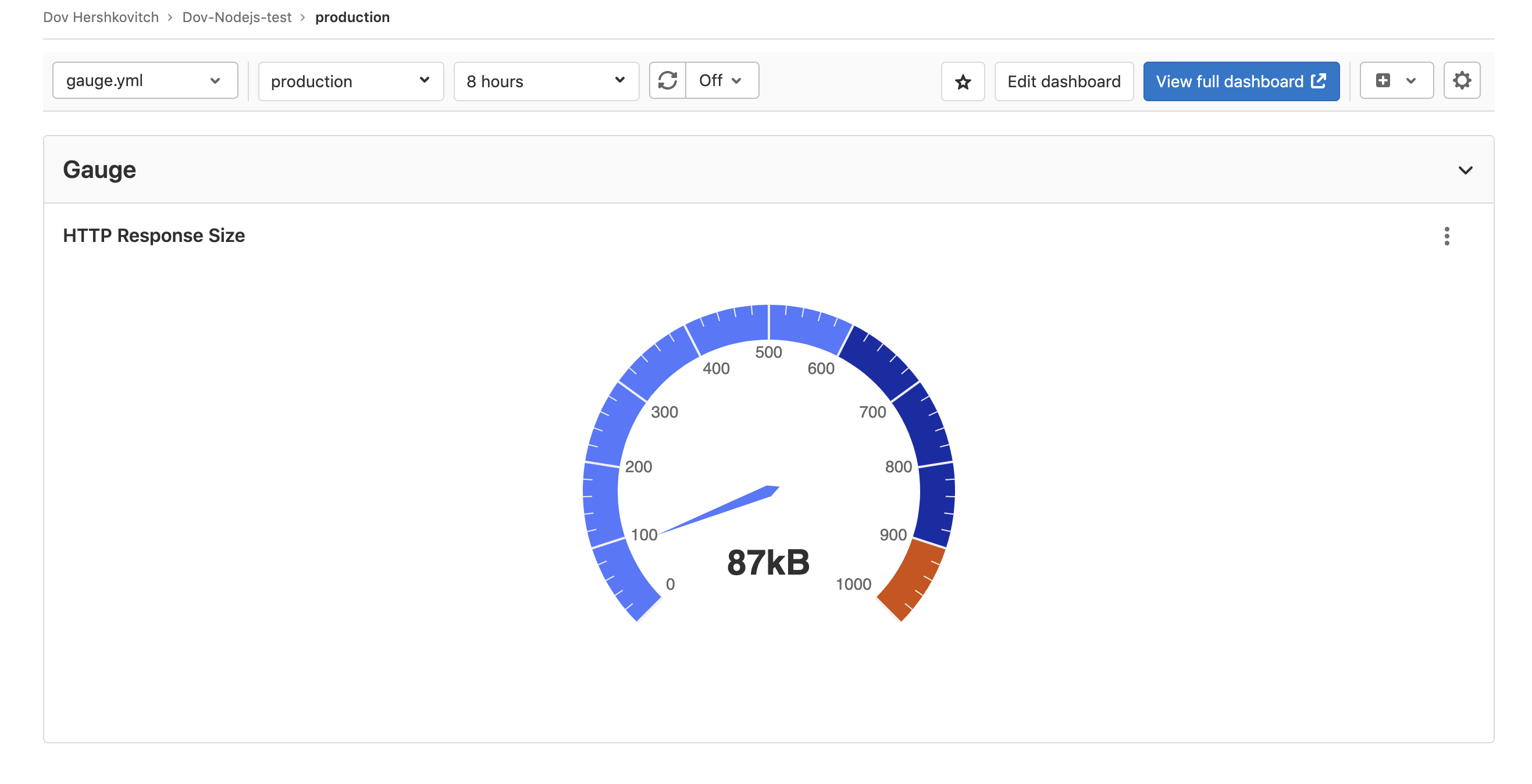Click the external link icon on View full dashboard
Image resolution: width=1532 pixels, height=784 pixels.
pyautogui.click(x=1319, y=81)
